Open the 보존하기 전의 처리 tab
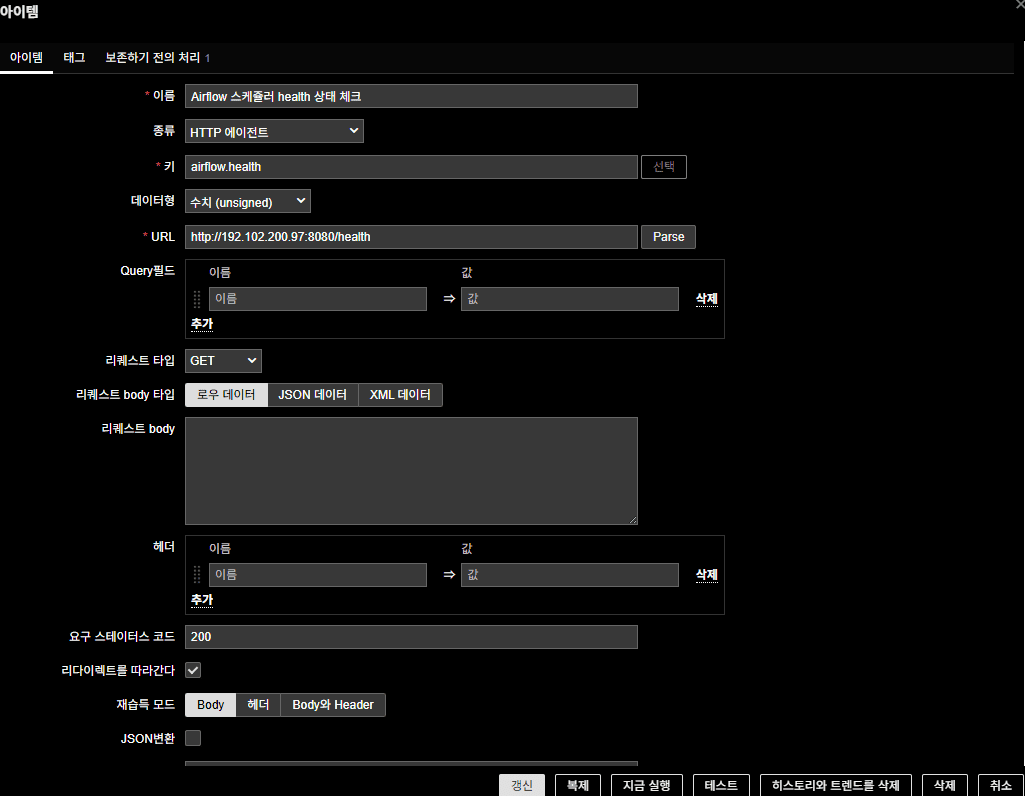 click(157, 58)
